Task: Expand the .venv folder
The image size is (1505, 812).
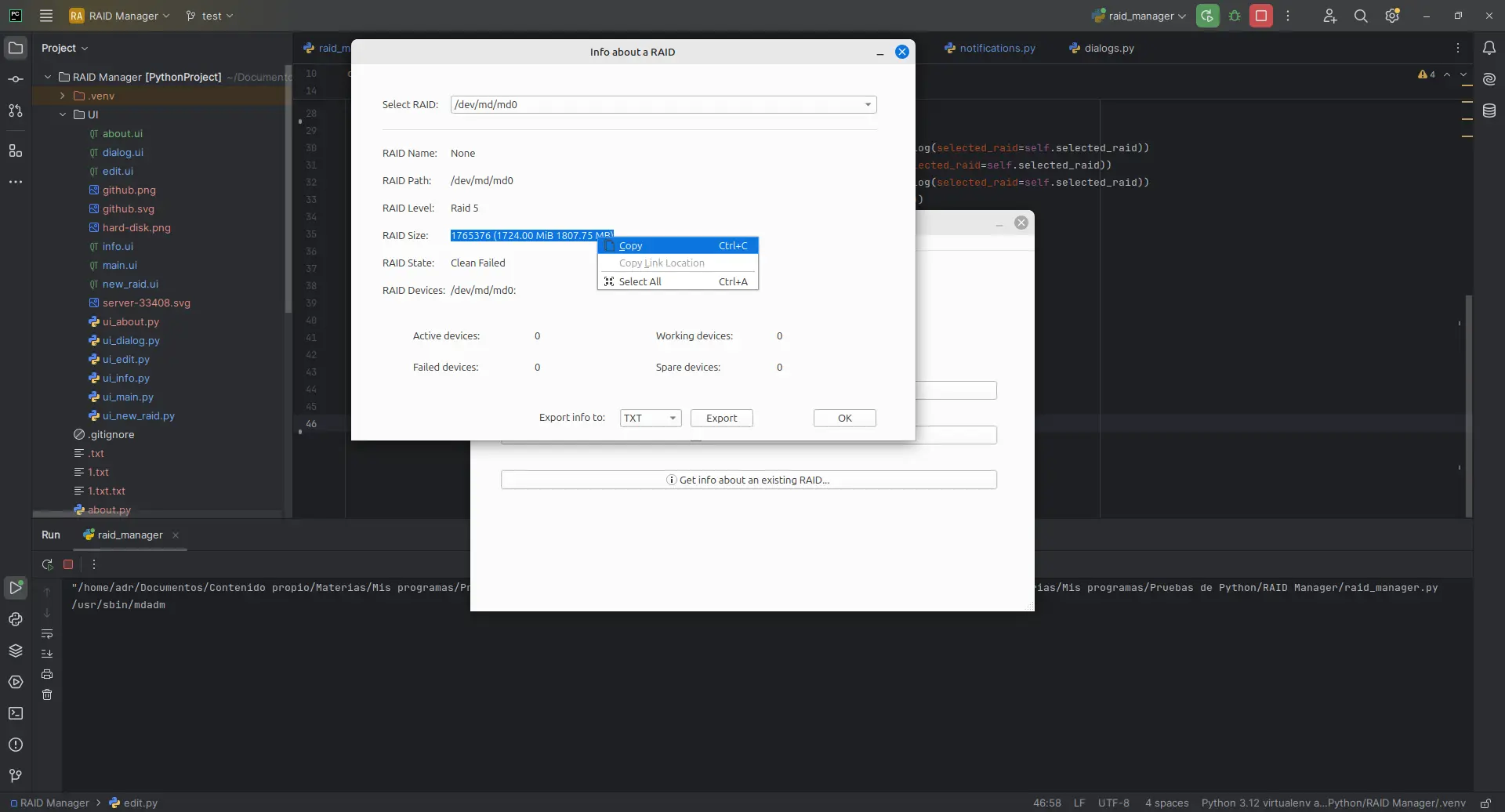Action: pyautogui.click(x=63, y=96)
